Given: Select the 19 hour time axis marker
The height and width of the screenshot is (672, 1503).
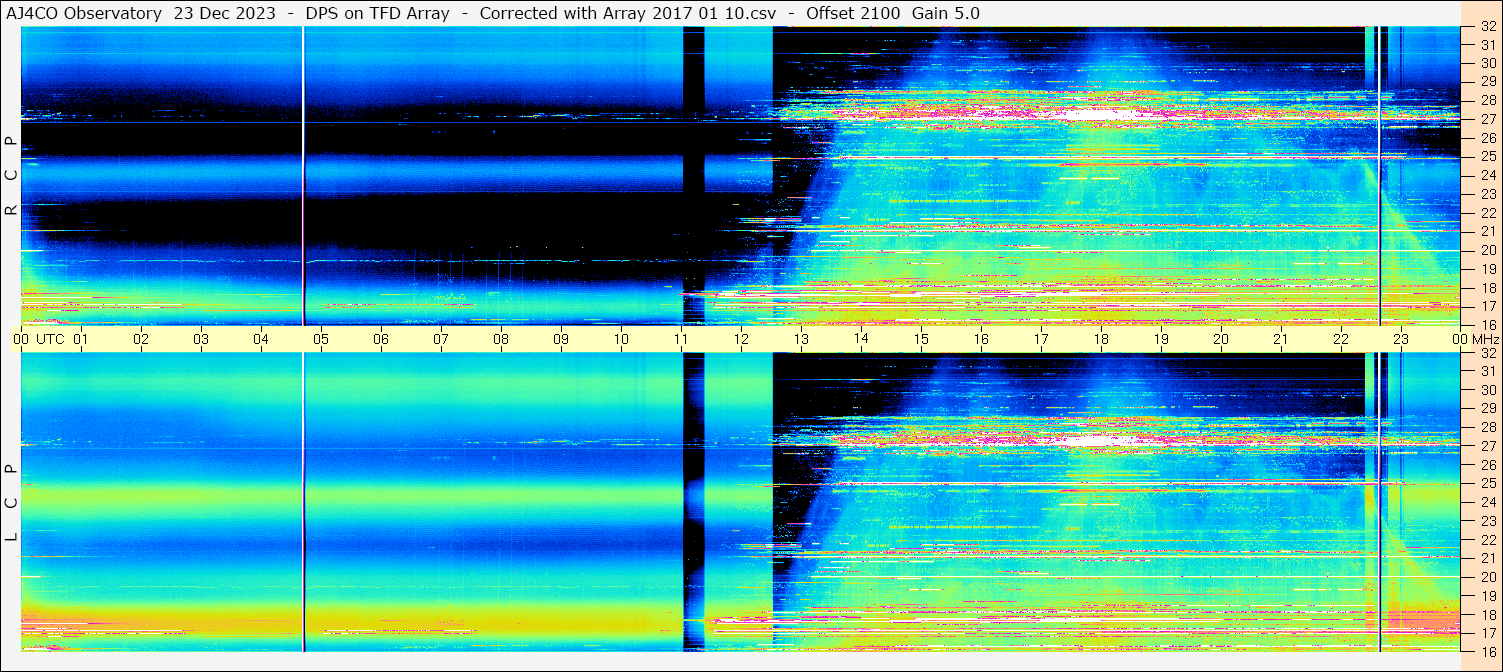Looking at the screenshot, I should (1161, 339).
